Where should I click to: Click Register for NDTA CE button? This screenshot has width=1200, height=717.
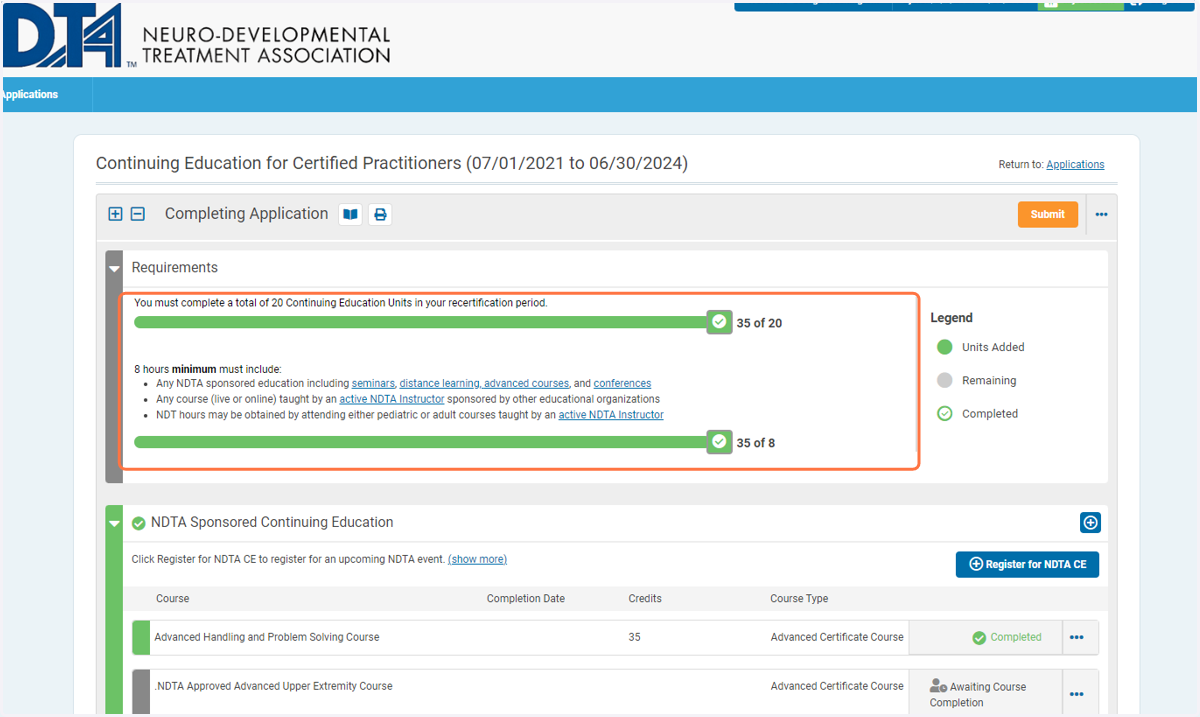1027,565
